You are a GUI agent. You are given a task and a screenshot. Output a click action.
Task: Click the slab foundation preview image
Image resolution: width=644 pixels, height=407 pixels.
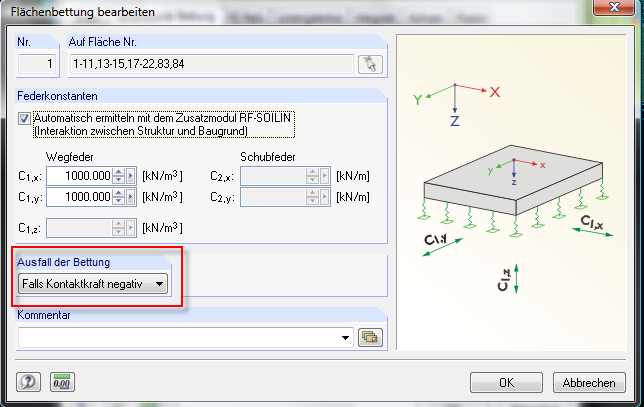pos(511,192)
